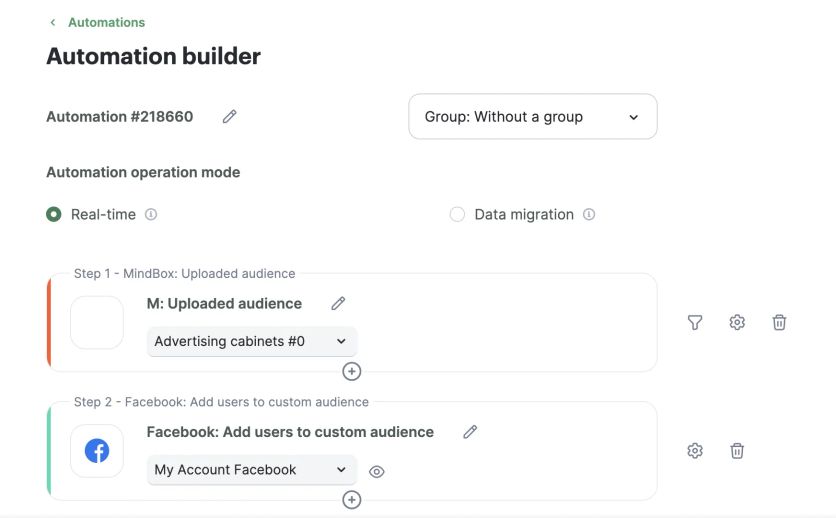This screenshot has height=518, width=836.
Task: Select the Data migration operation mode
Action: point(457,214)
